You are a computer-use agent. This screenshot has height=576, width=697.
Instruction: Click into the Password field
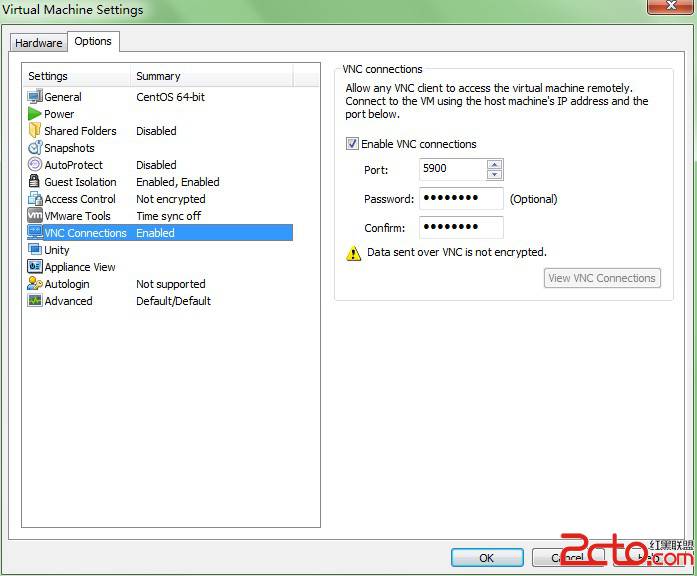[x=461, y=198]
